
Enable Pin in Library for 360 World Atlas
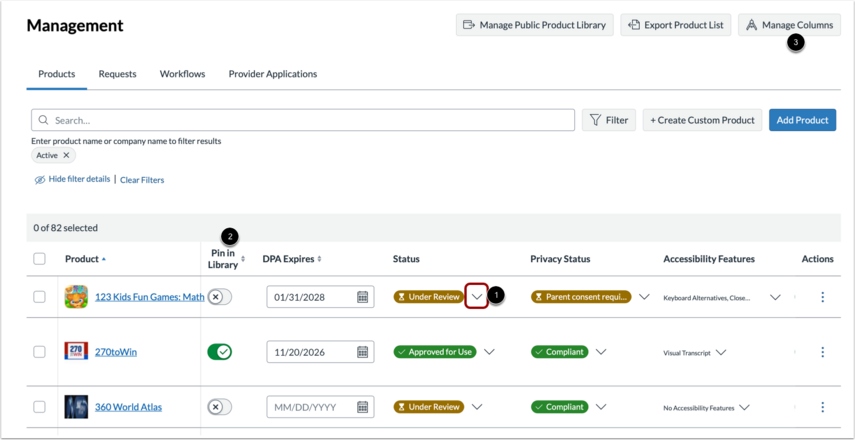(x=219, y=407)
